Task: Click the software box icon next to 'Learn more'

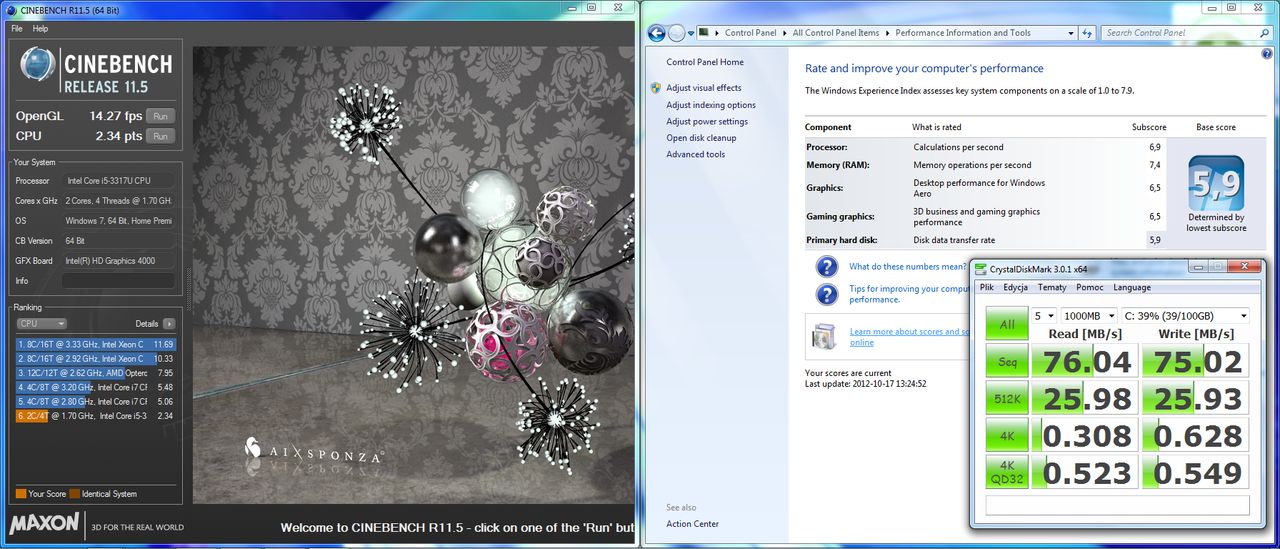Action: [x=824, y=336]
